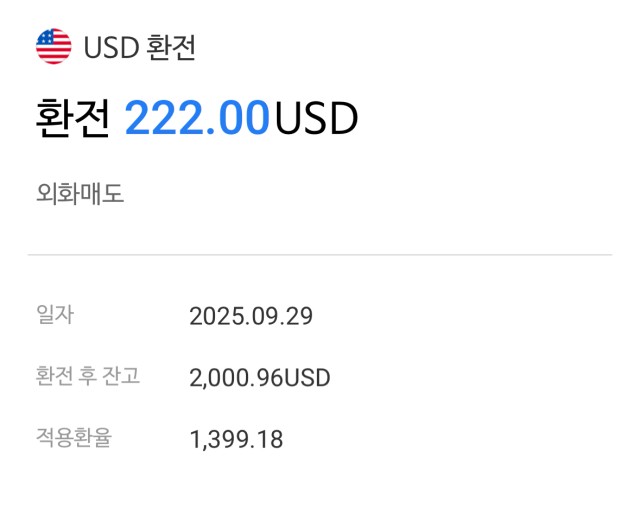
Task: Click the "일자" field label
Action: 55,315
